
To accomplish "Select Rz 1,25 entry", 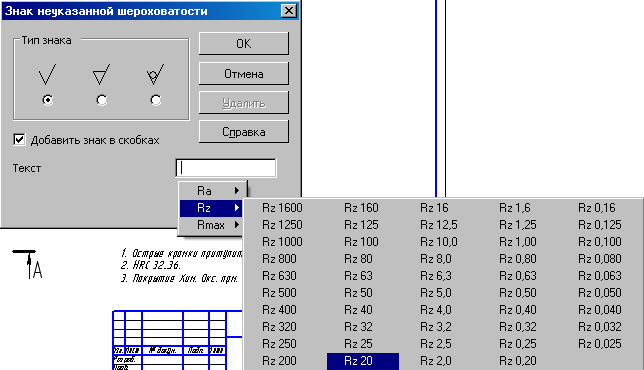I will (x=518, y=225).
